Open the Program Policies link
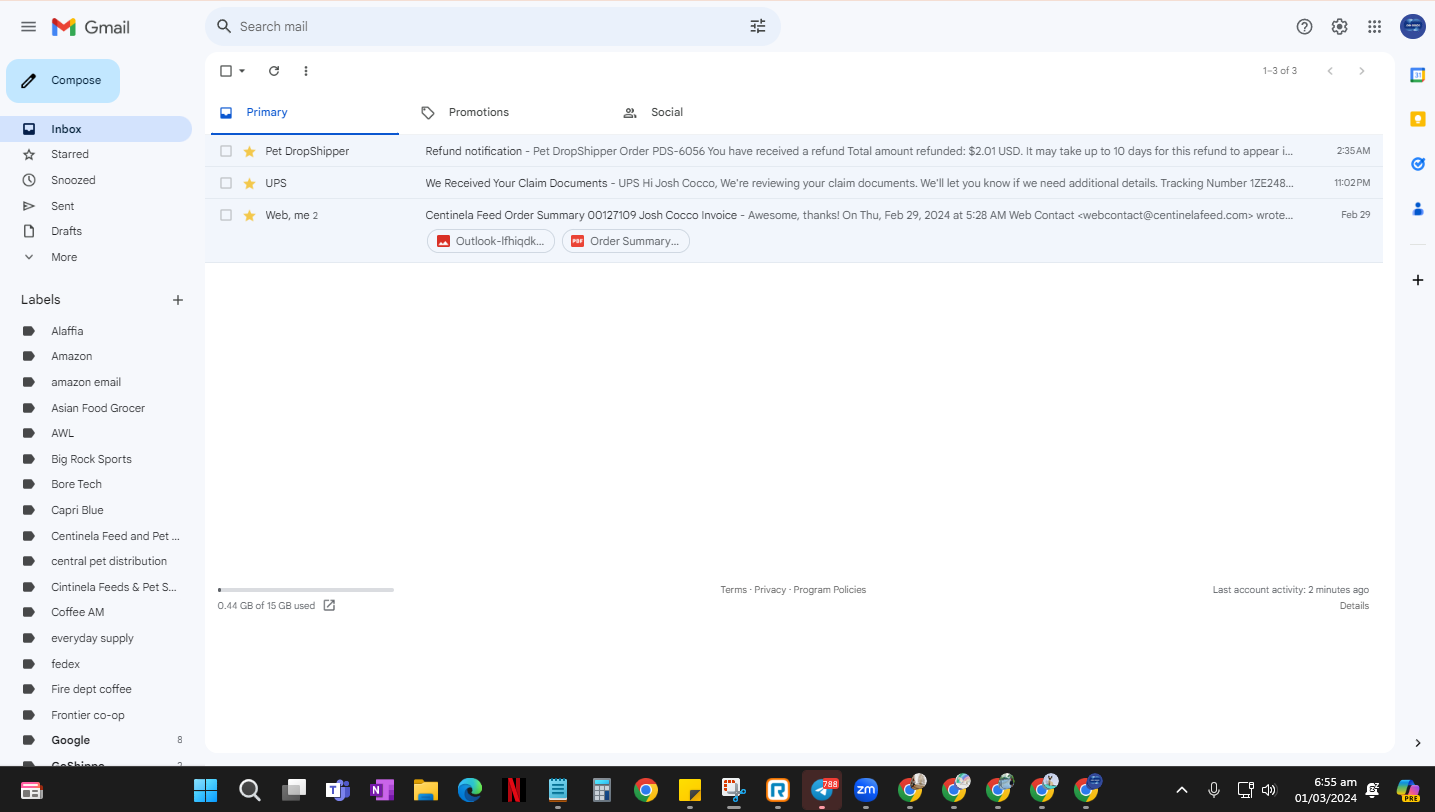This screenshot has width=1435, height=812. coord(830,590)
